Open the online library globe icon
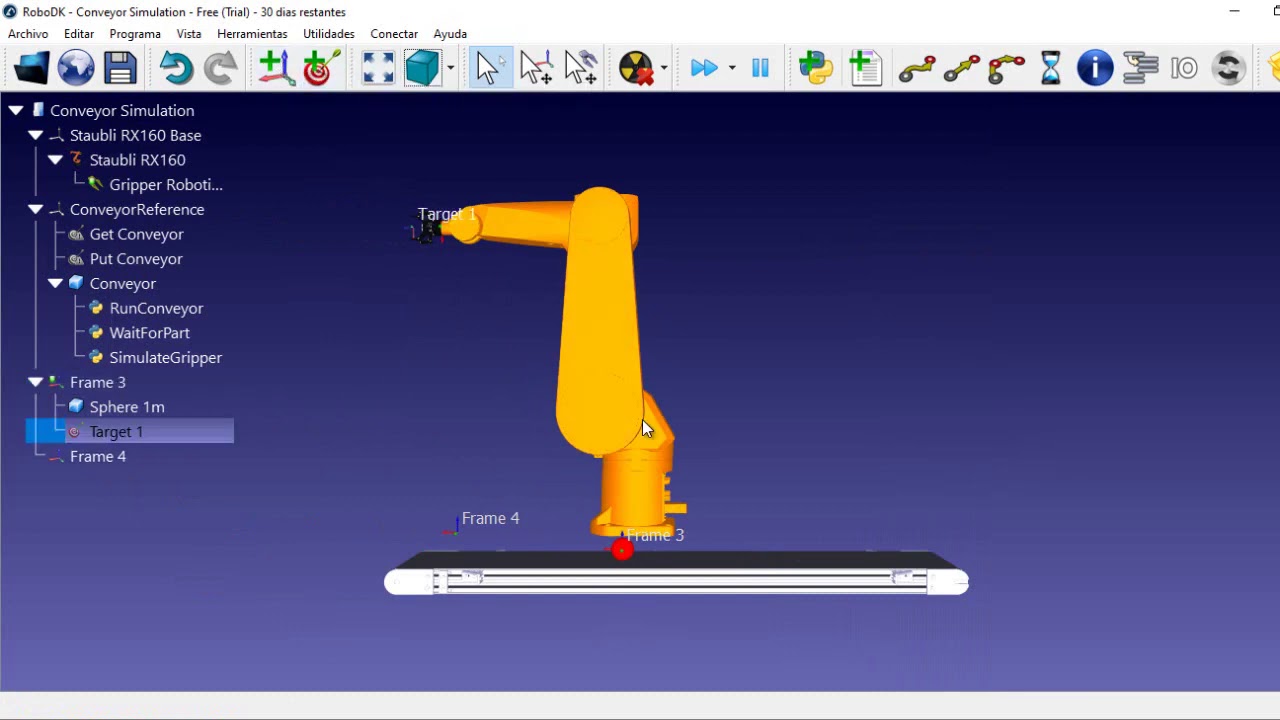Viewport: 1280px width, 720px height. pyautogui.click(x=76, y=68)
